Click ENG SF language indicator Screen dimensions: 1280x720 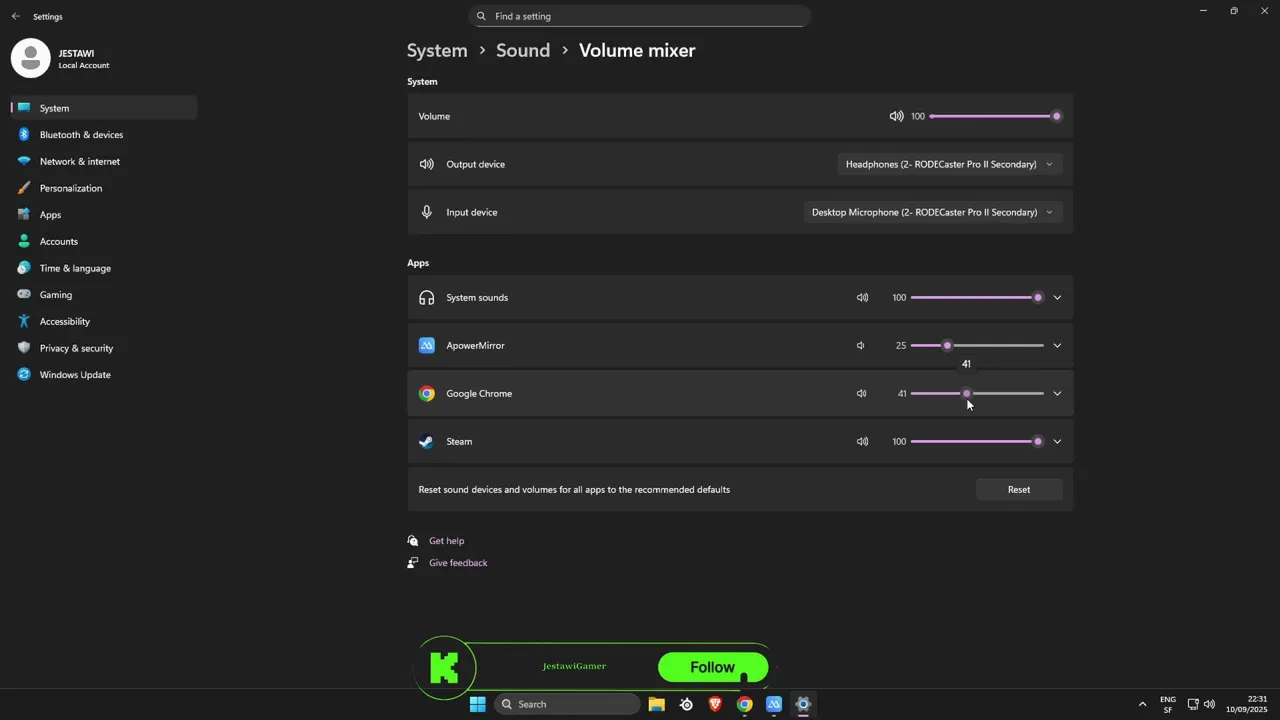tap(1167, 704)
